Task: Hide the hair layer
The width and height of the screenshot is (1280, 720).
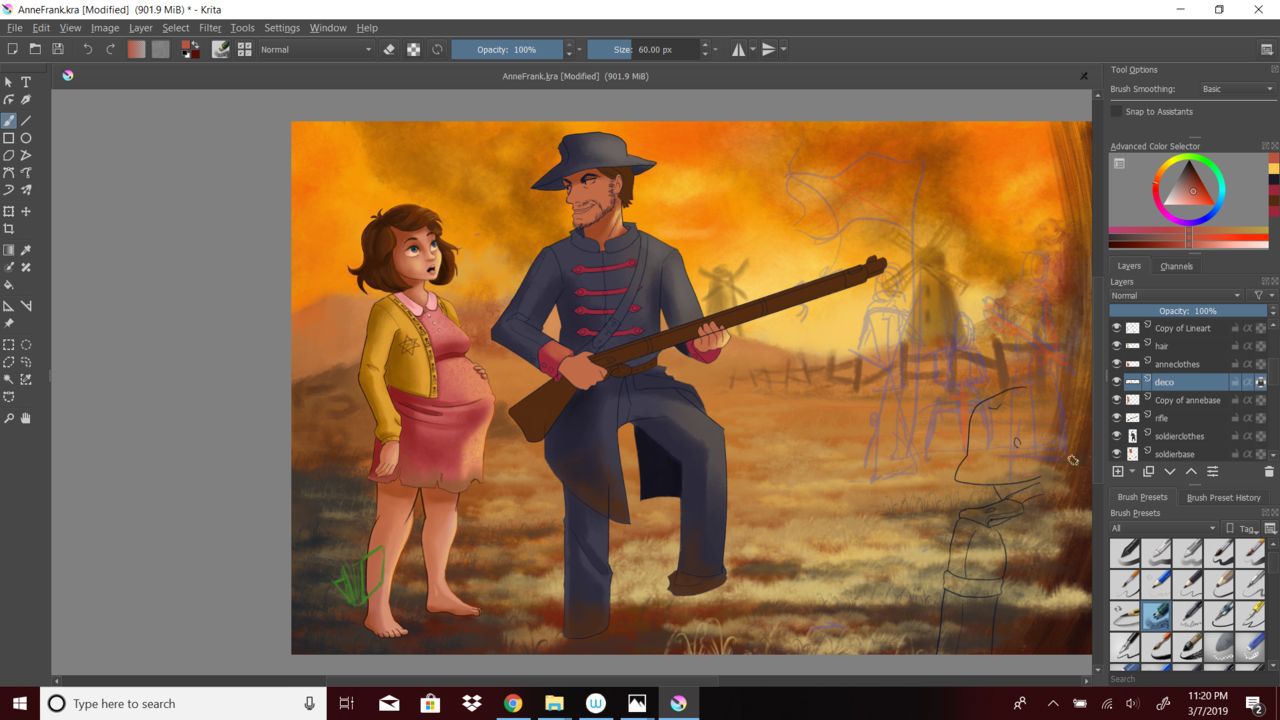Action: (1116, 346)
